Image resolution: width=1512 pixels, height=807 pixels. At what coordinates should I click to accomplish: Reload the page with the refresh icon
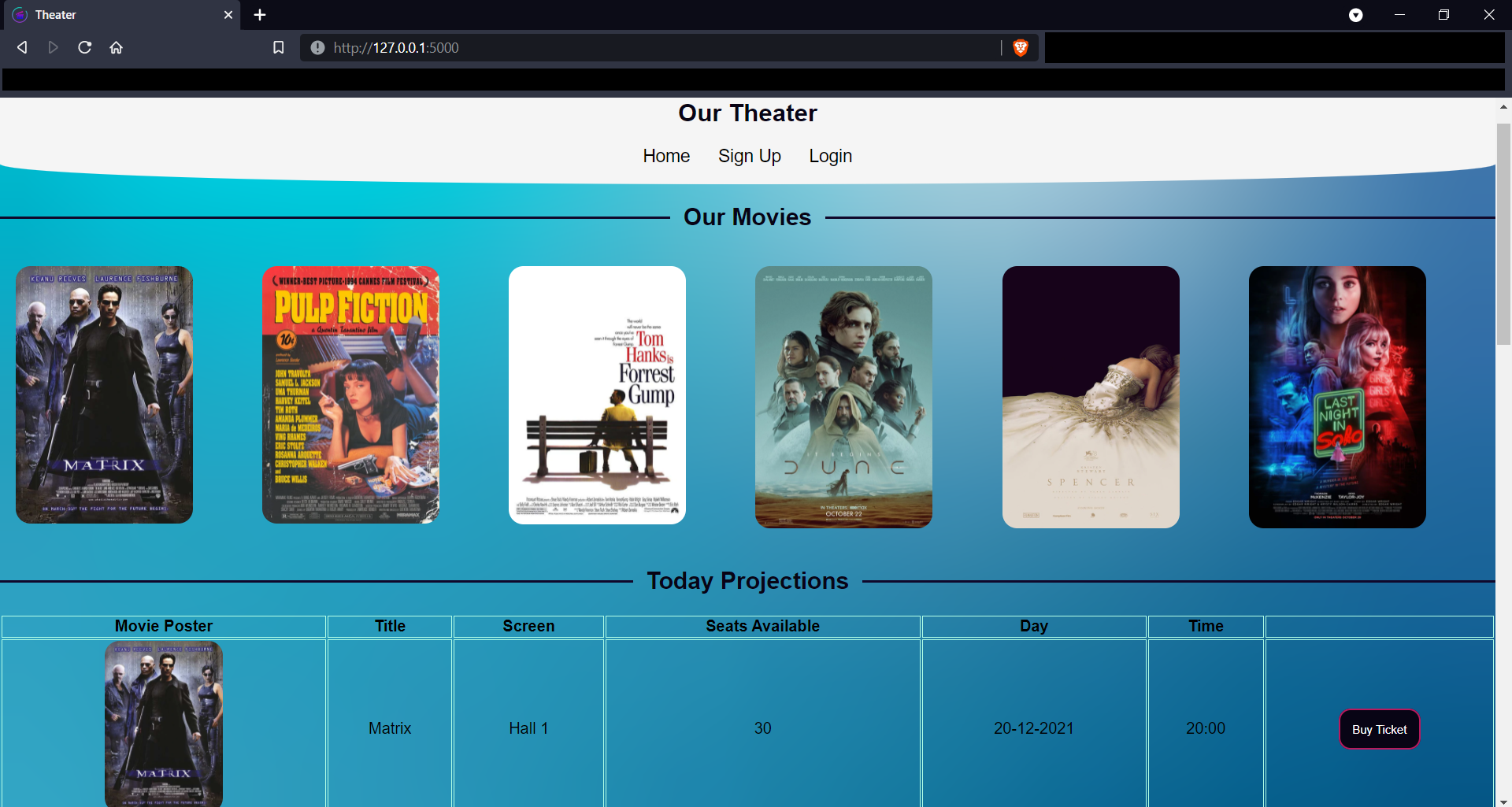point(85,47)
